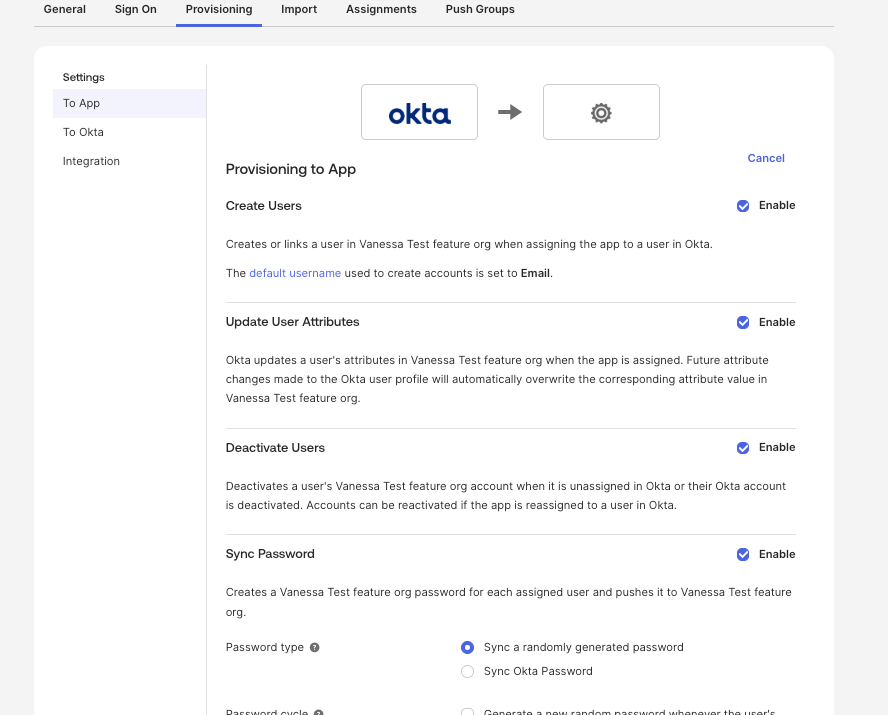Toggle Deactivate Users Enable checkbox

[x=743, y=448]
